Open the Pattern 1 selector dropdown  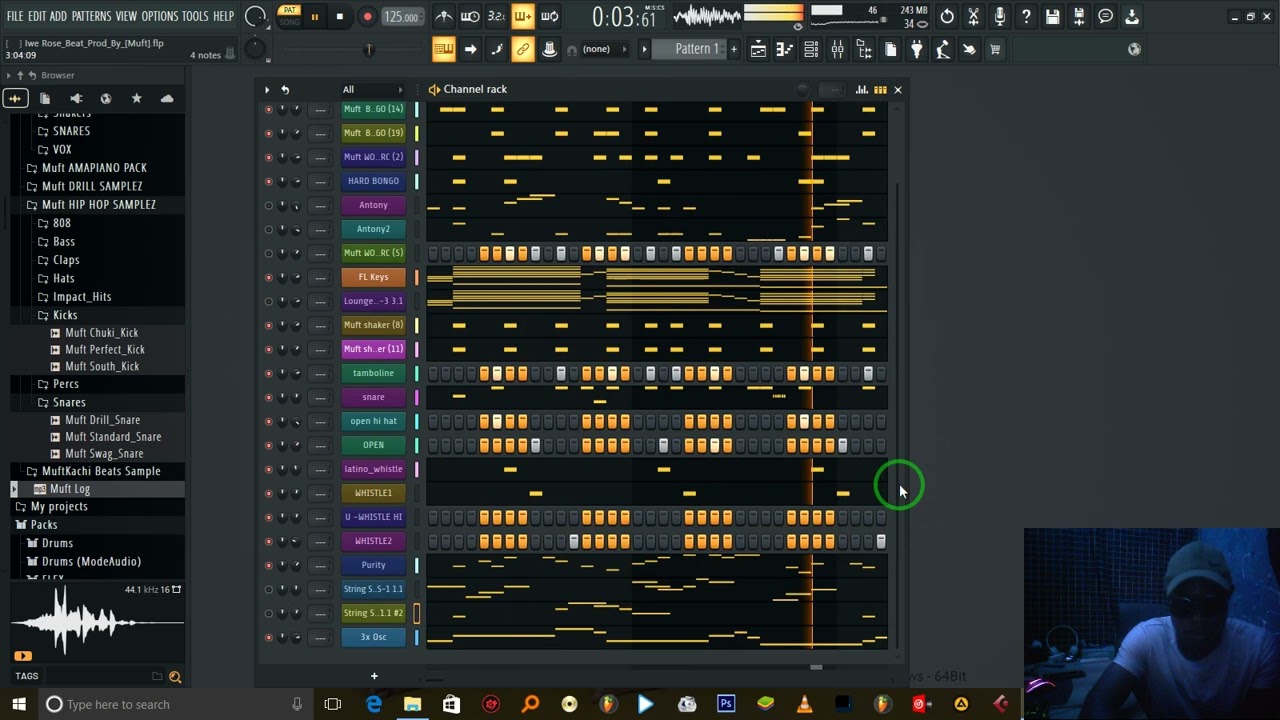(697, 49)
